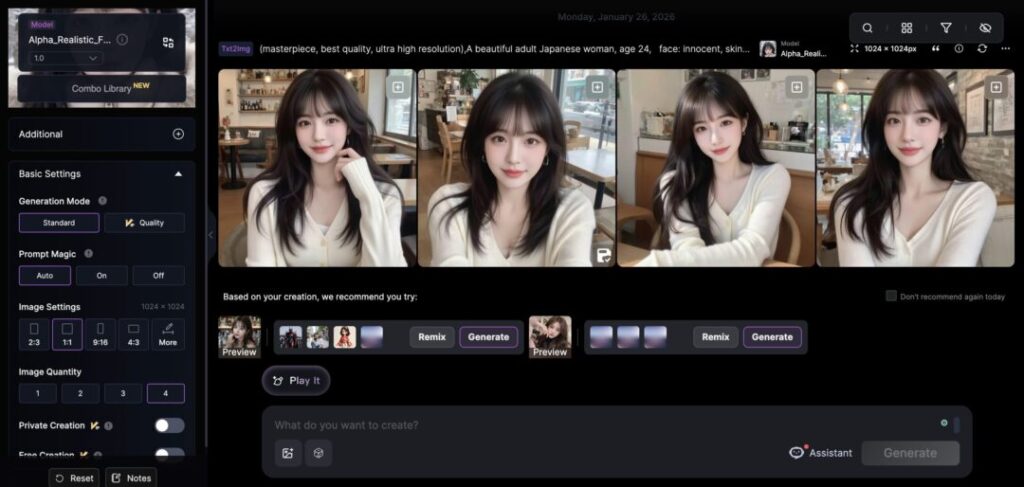Screen dimensions: 1024x487
Task: Click the 3D cube icon in prompt box
Action: (318, 453)
